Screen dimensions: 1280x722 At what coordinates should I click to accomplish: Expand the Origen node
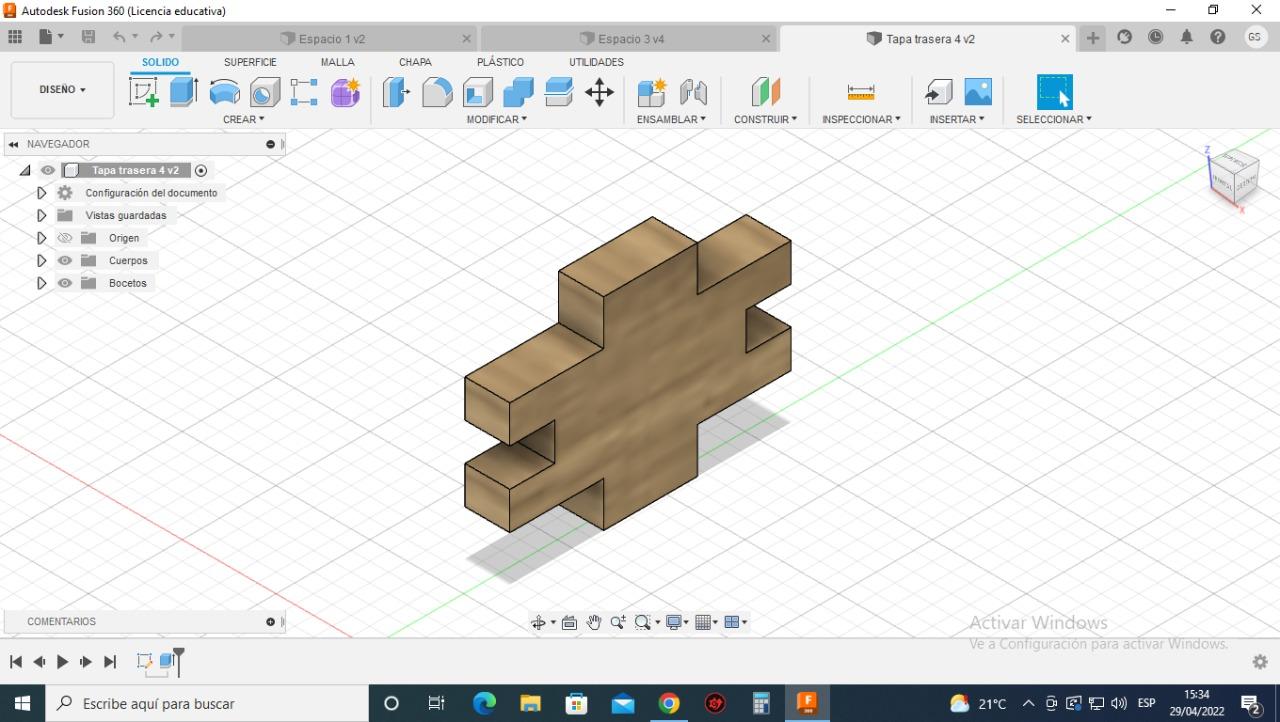(41, 238)
